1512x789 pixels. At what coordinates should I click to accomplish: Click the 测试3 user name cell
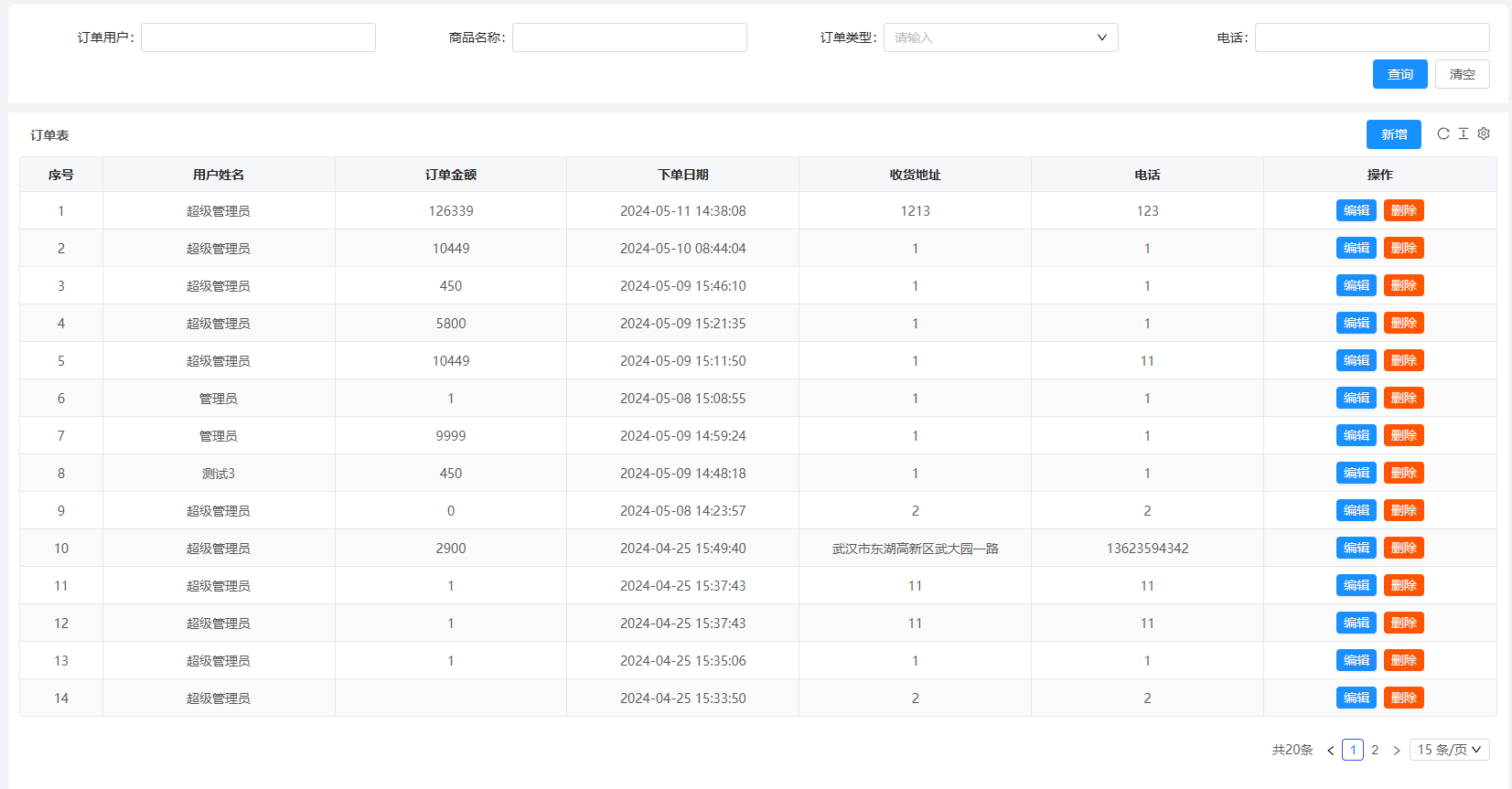coord(219,474)
